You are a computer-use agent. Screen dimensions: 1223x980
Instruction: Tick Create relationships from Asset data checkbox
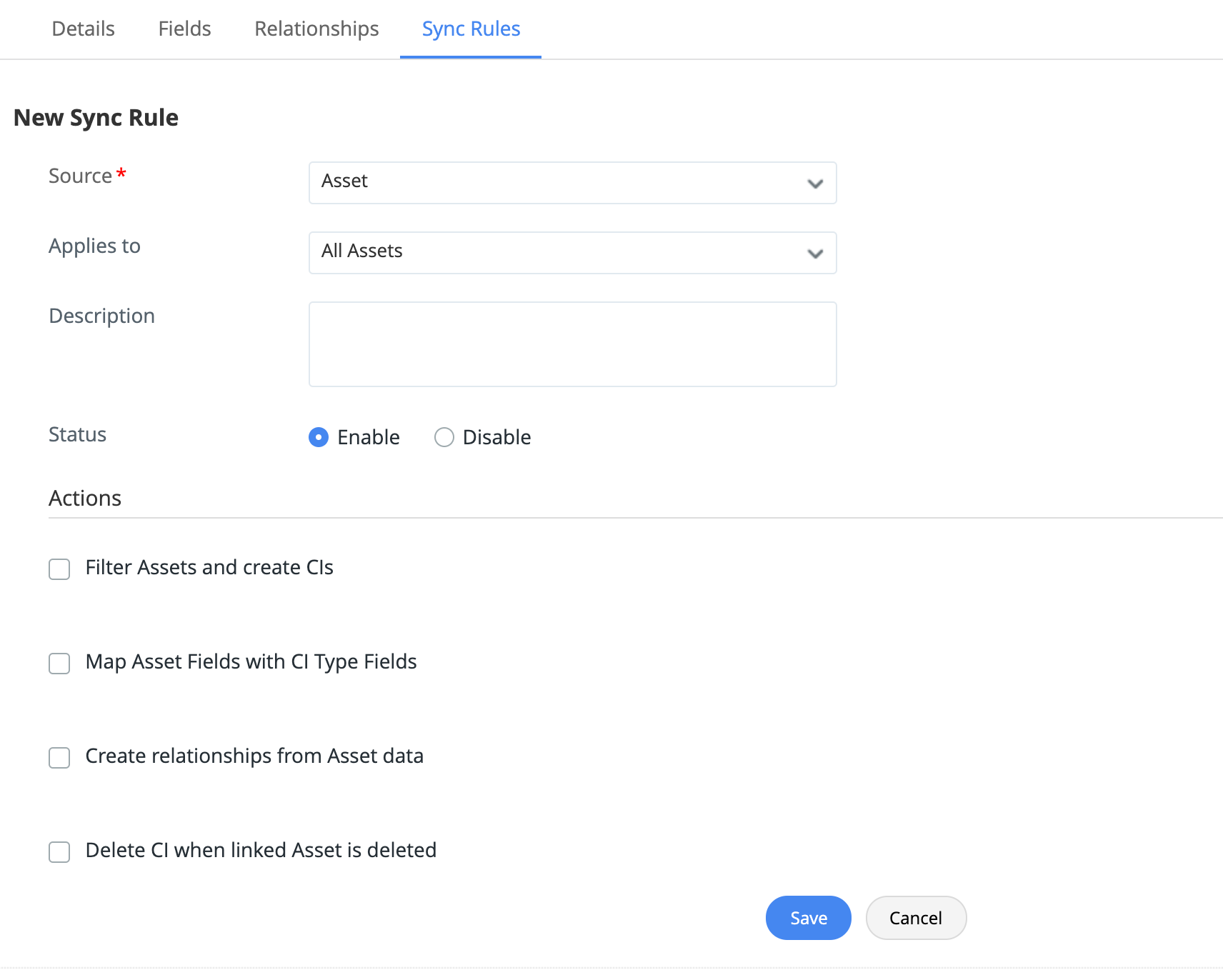[59, 758]
